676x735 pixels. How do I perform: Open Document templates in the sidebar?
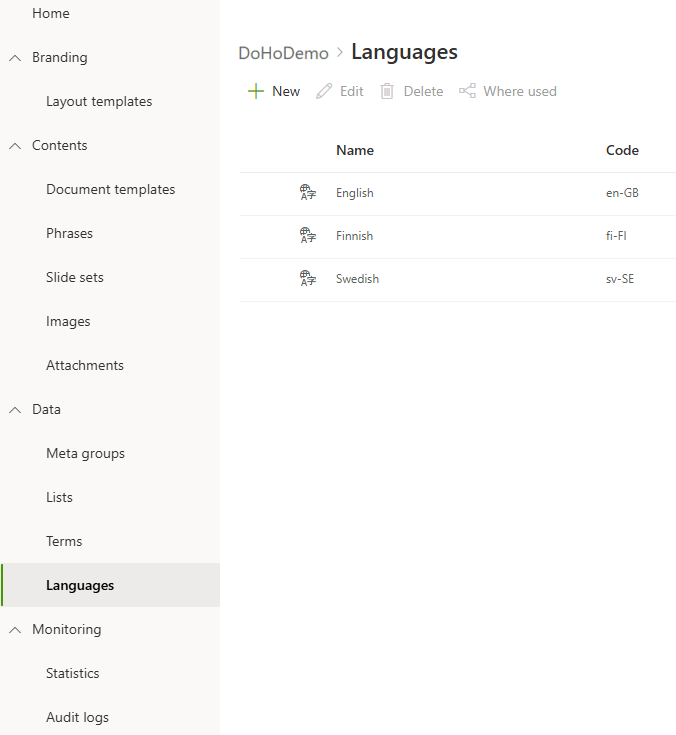pyautogui.click(x=110, y=190)
